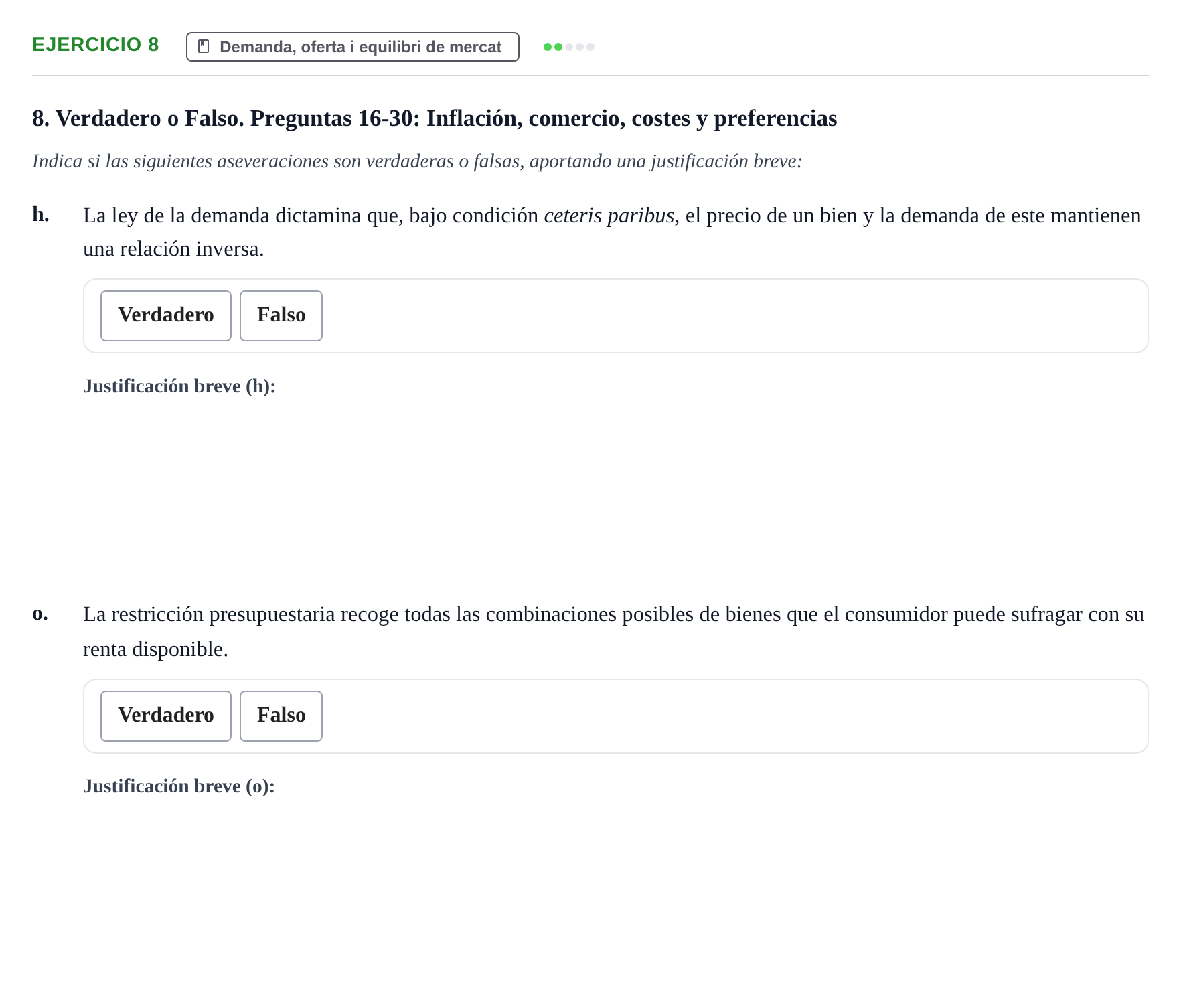The image size is (1181, 1008).
Task: Click the justification area for question h
Action: [615, 485]
